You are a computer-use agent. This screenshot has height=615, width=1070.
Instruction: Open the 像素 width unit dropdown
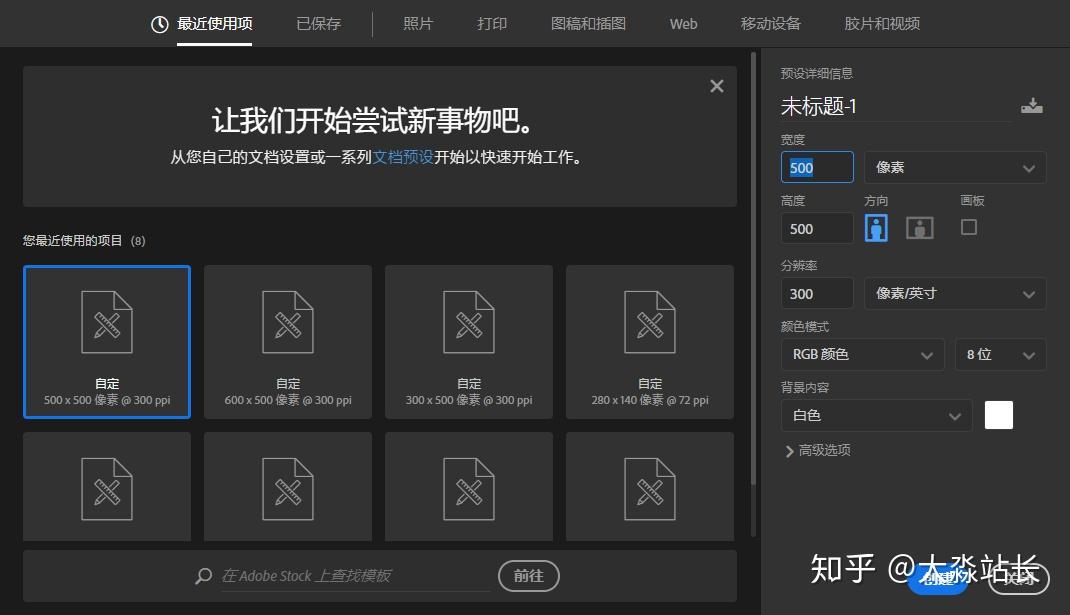955,167
